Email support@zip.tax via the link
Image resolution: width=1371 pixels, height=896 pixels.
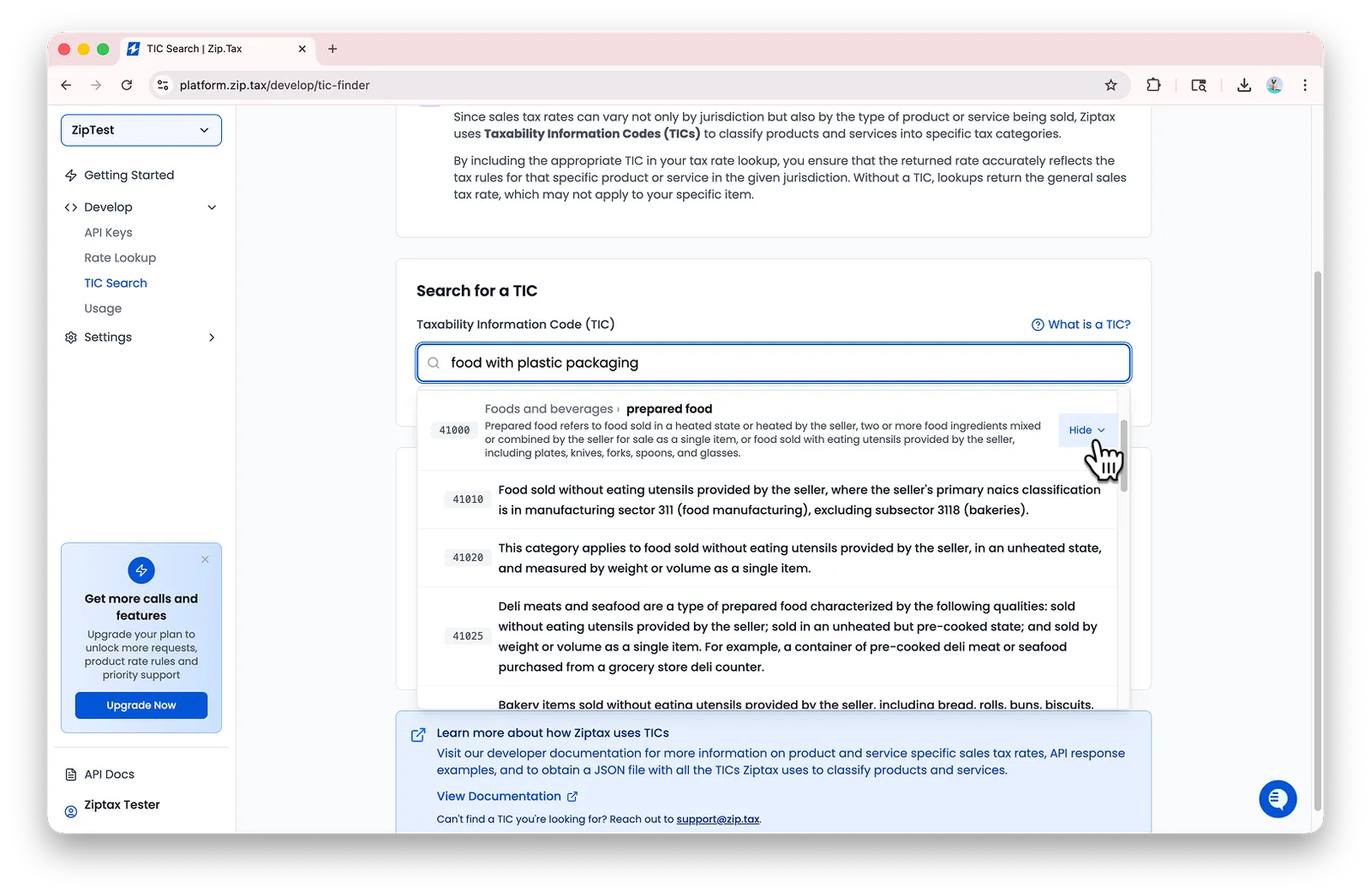(x=718, y=820)
